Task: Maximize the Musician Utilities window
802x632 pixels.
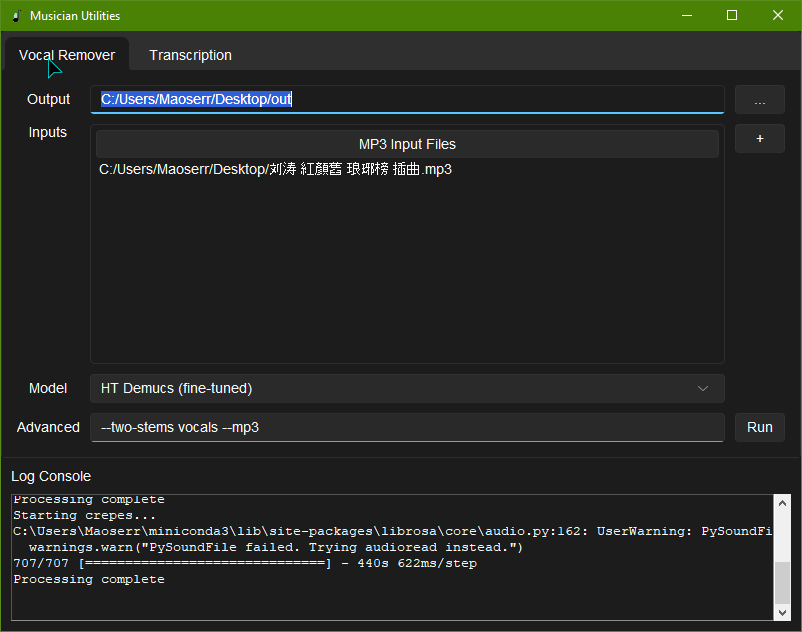Action: tap(732, 15)
